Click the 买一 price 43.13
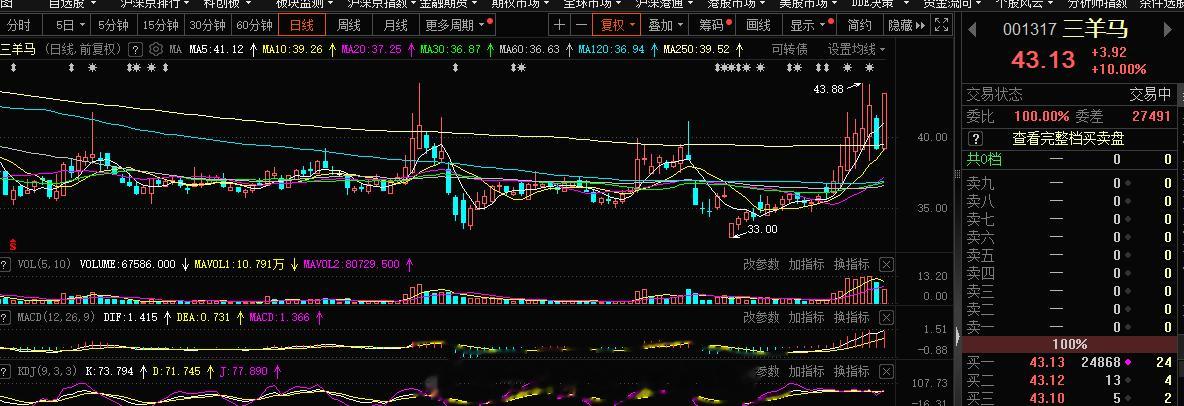 (x=1047, y=363)
